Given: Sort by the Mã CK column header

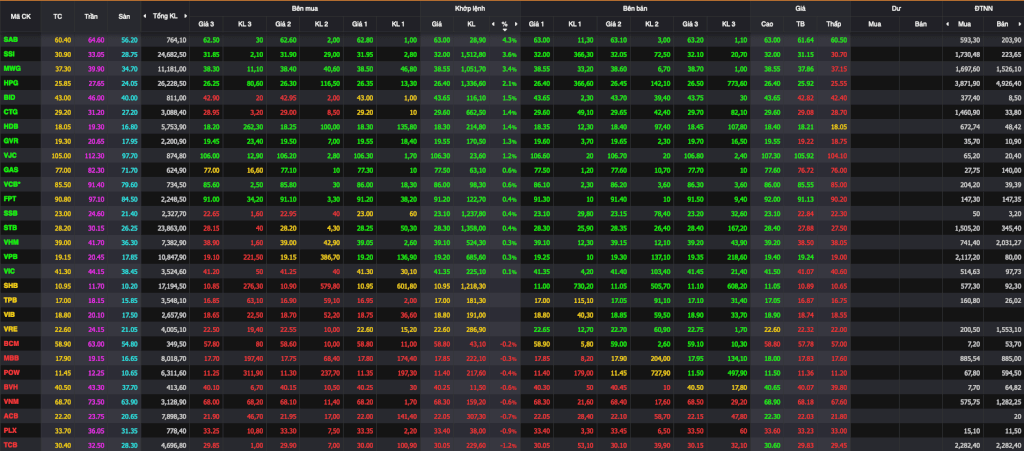Looking at the screenshot, I should point(20,16).
